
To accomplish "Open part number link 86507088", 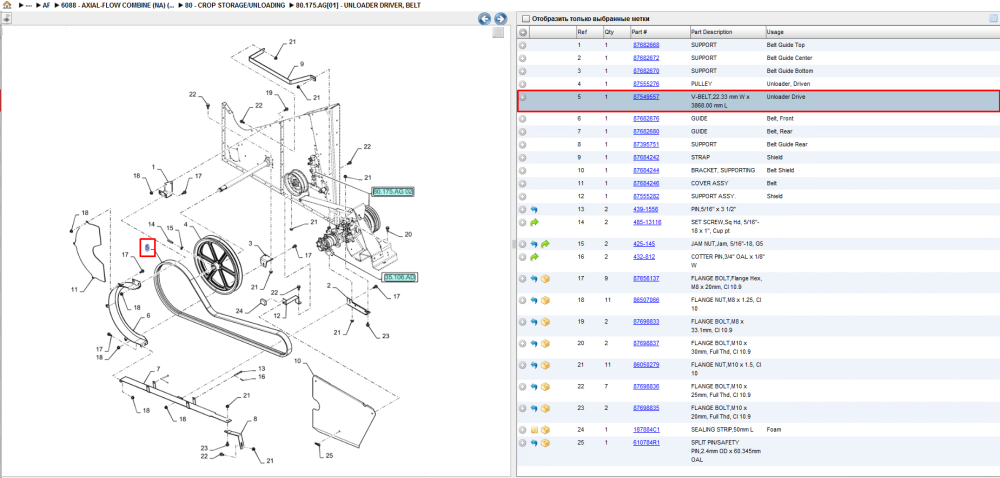I will (x=646, y=300).
